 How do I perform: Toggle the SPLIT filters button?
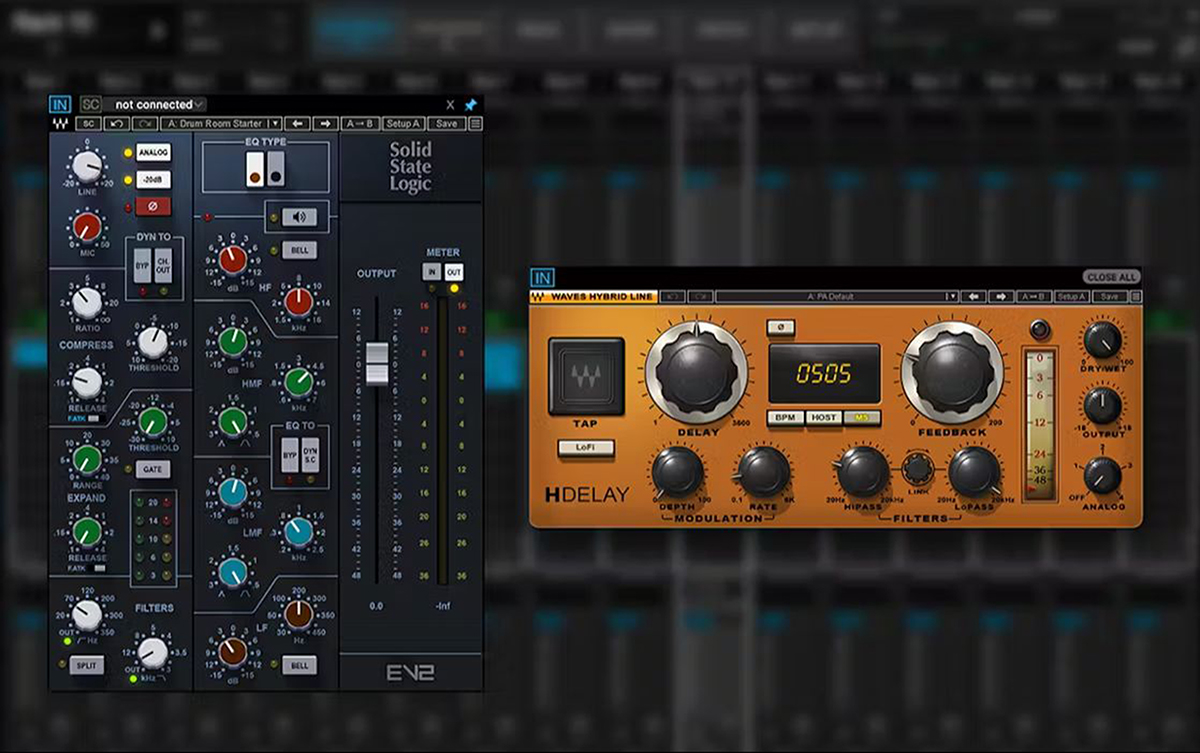point(86,665)
